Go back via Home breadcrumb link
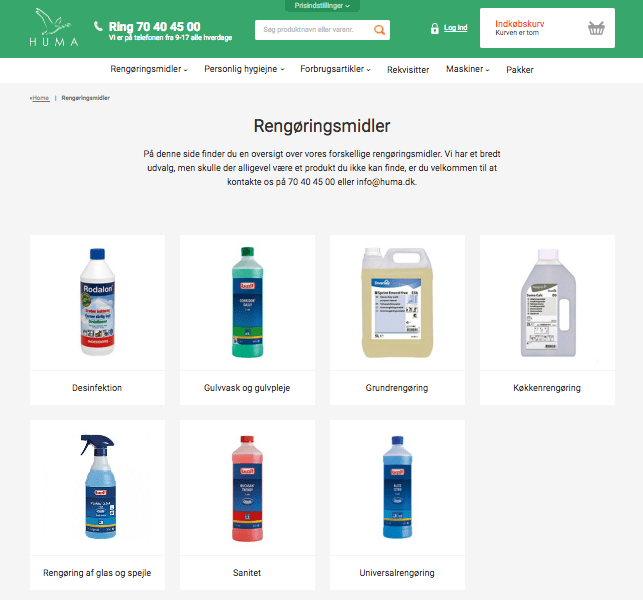Screen dimensions: 643x600 [x=40, y=98]
